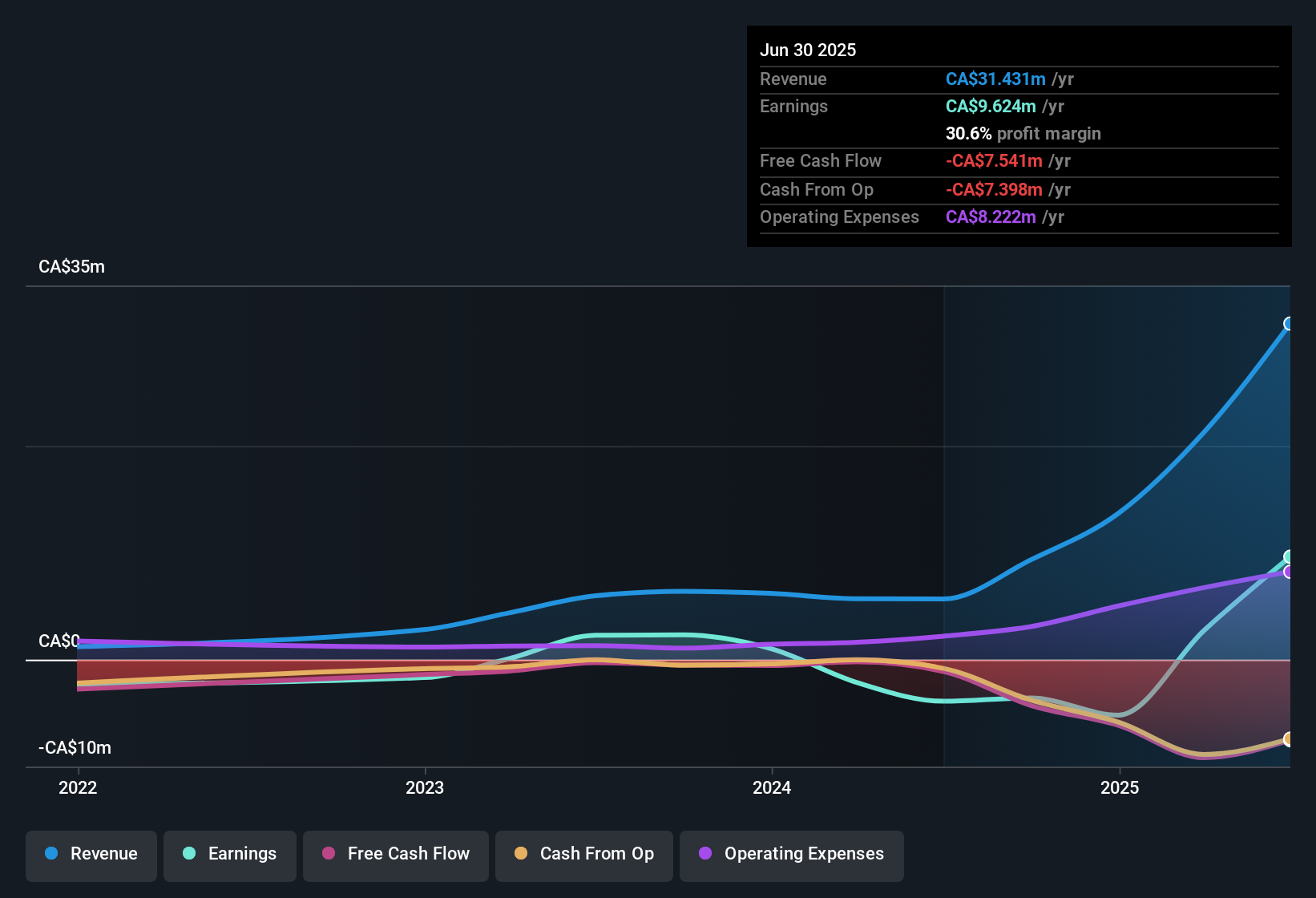Toggle the Free Cash Flow series off

click(395, 854)
